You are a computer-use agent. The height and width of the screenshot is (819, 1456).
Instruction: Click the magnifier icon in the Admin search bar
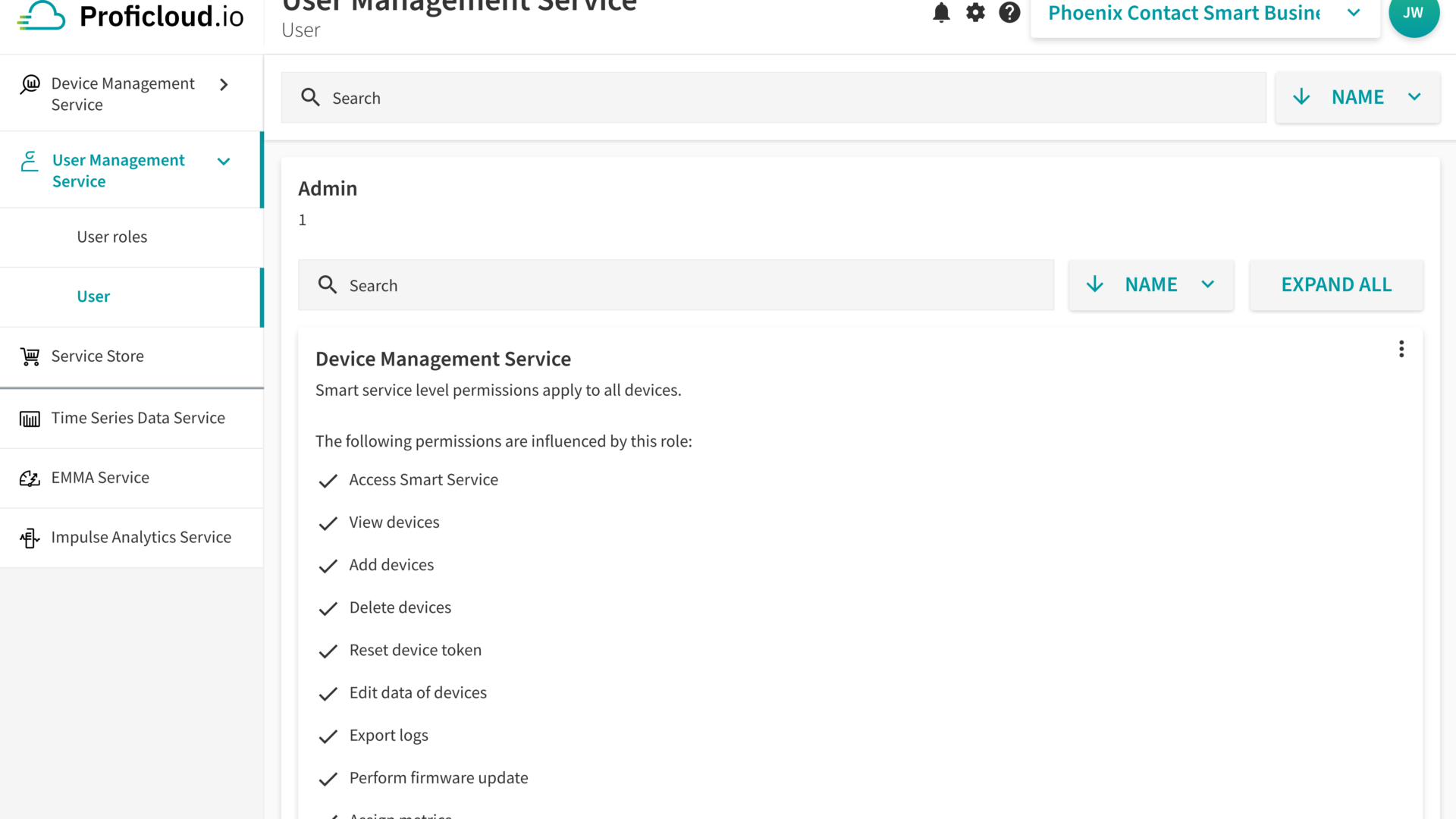click(328, 284)
